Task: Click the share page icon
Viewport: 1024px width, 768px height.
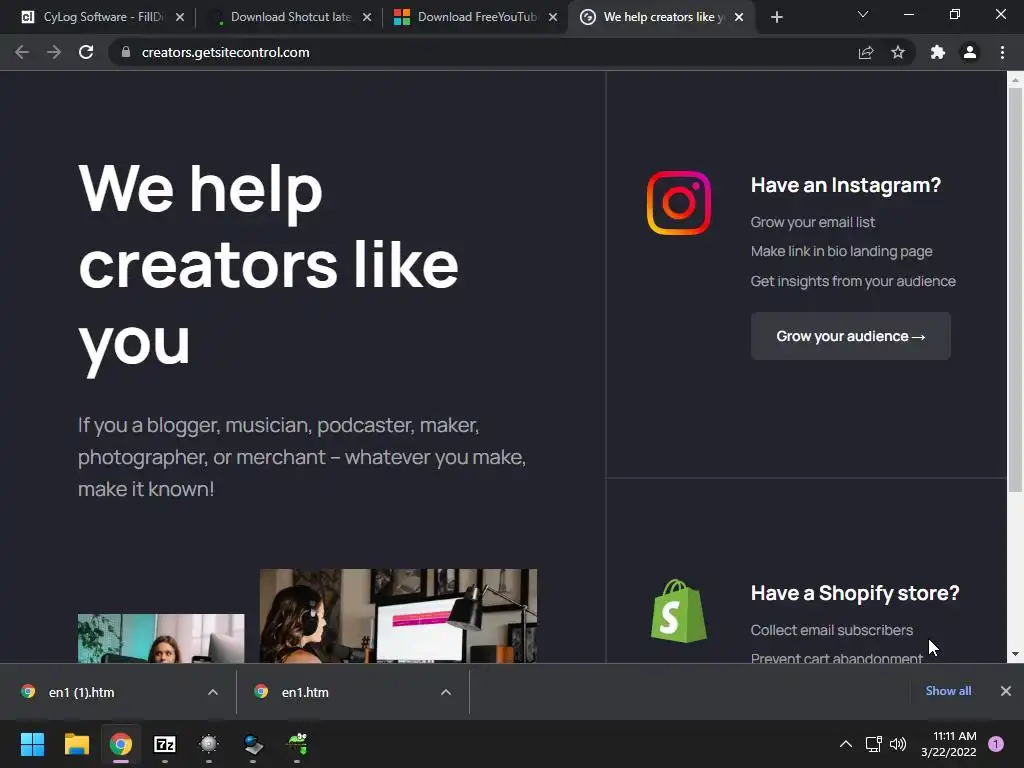Action: 866,53
